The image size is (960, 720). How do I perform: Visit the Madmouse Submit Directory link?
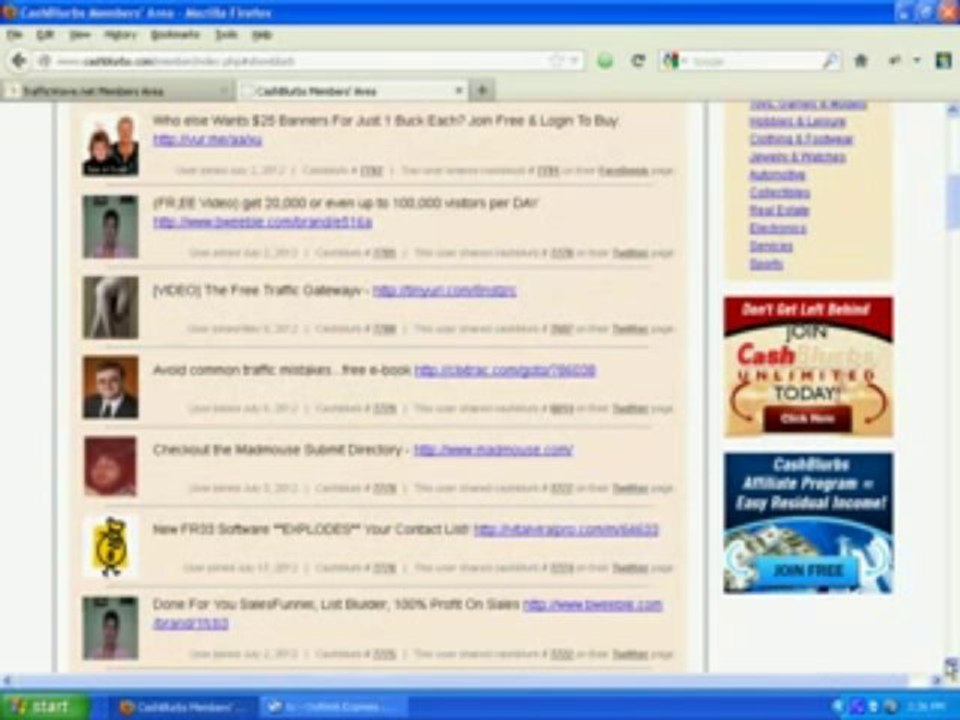point(493,450)
